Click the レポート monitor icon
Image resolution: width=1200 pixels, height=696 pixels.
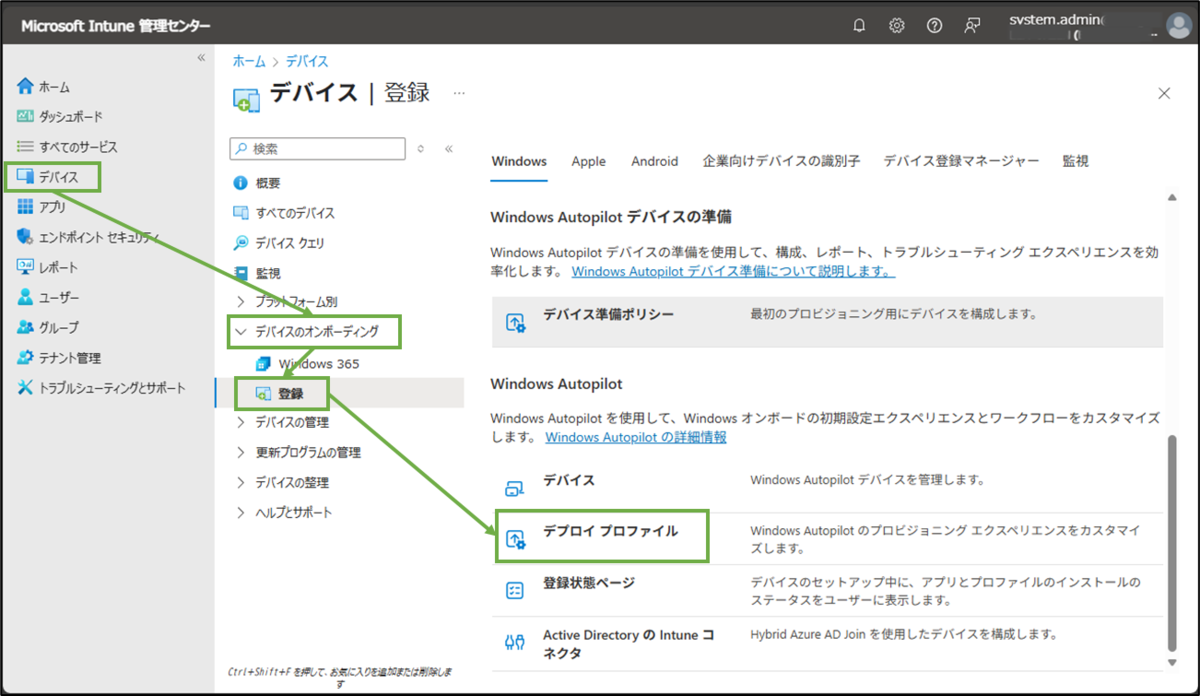tap(26, 267)
